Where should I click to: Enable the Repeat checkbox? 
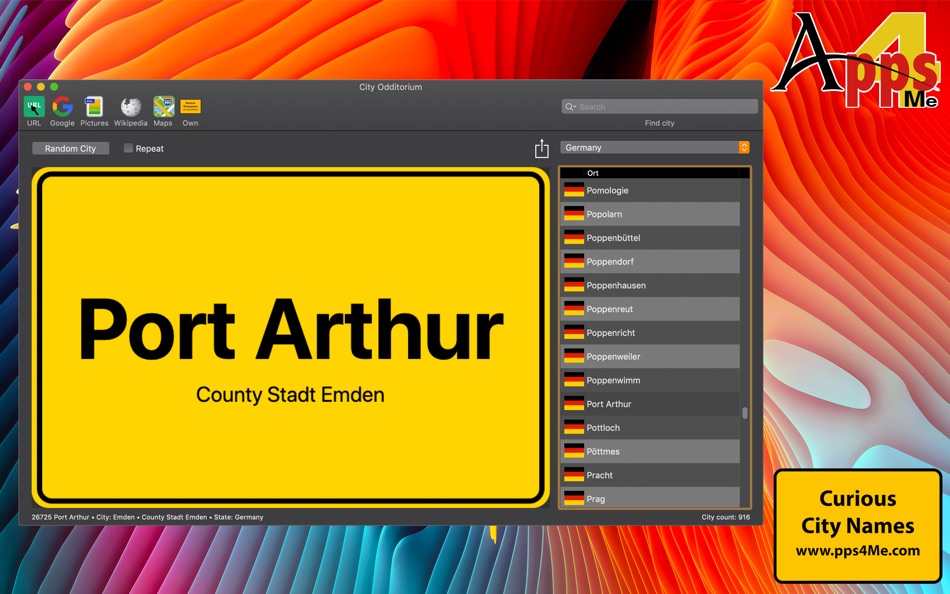(127, 147)
